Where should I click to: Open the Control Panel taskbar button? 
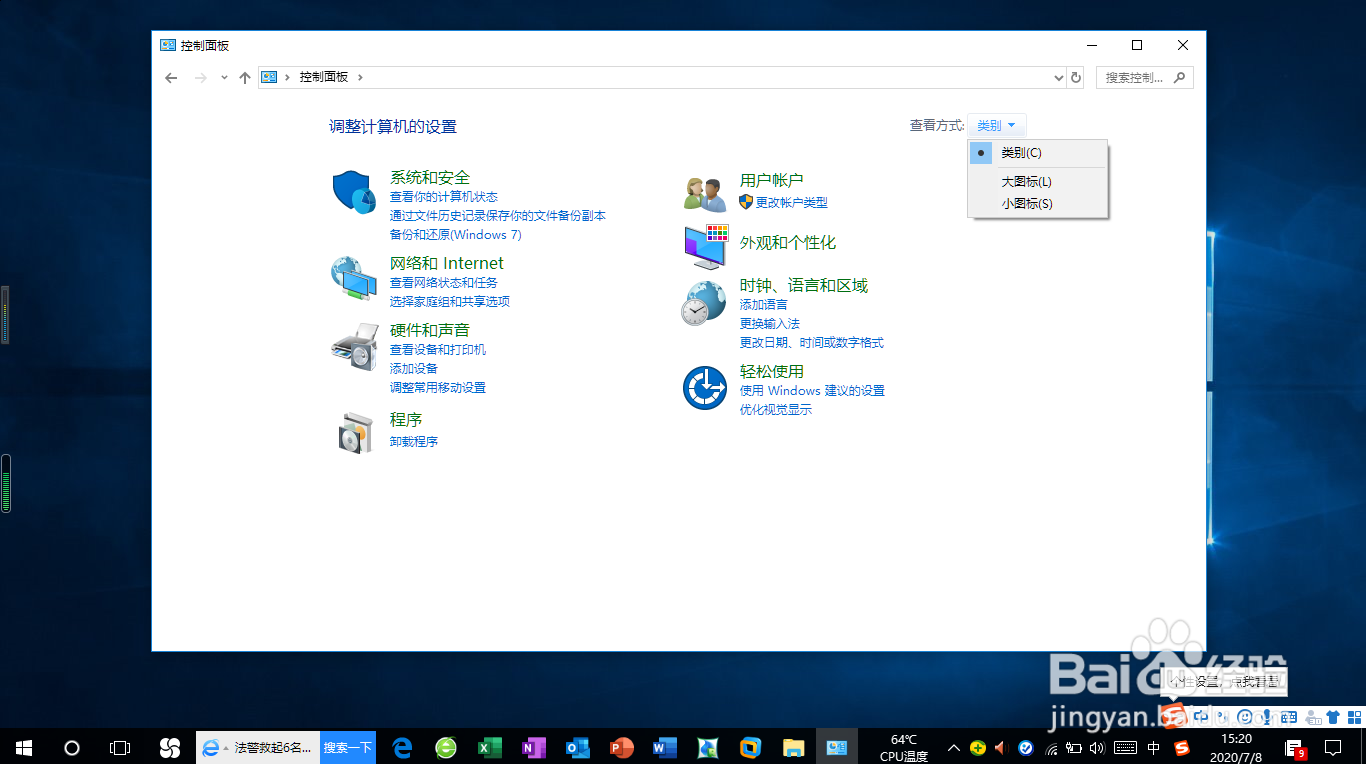(x=837, y=747)
